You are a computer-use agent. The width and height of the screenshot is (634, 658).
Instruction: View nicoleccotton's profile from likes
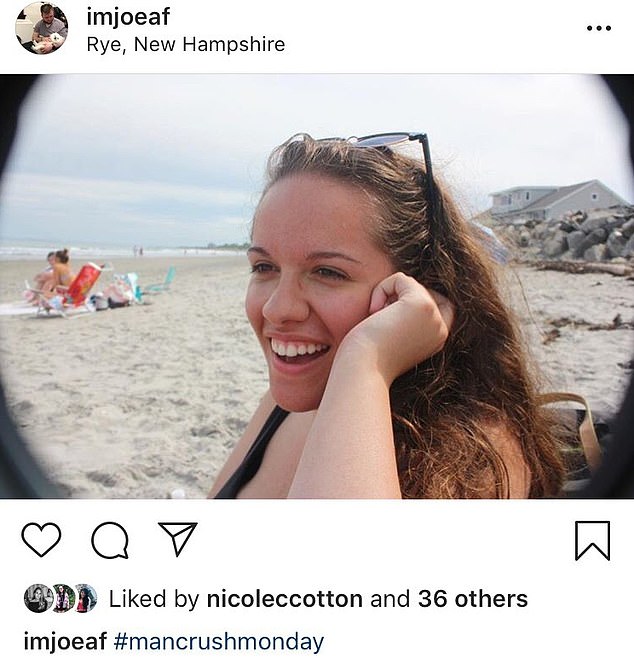pos(284,598)
